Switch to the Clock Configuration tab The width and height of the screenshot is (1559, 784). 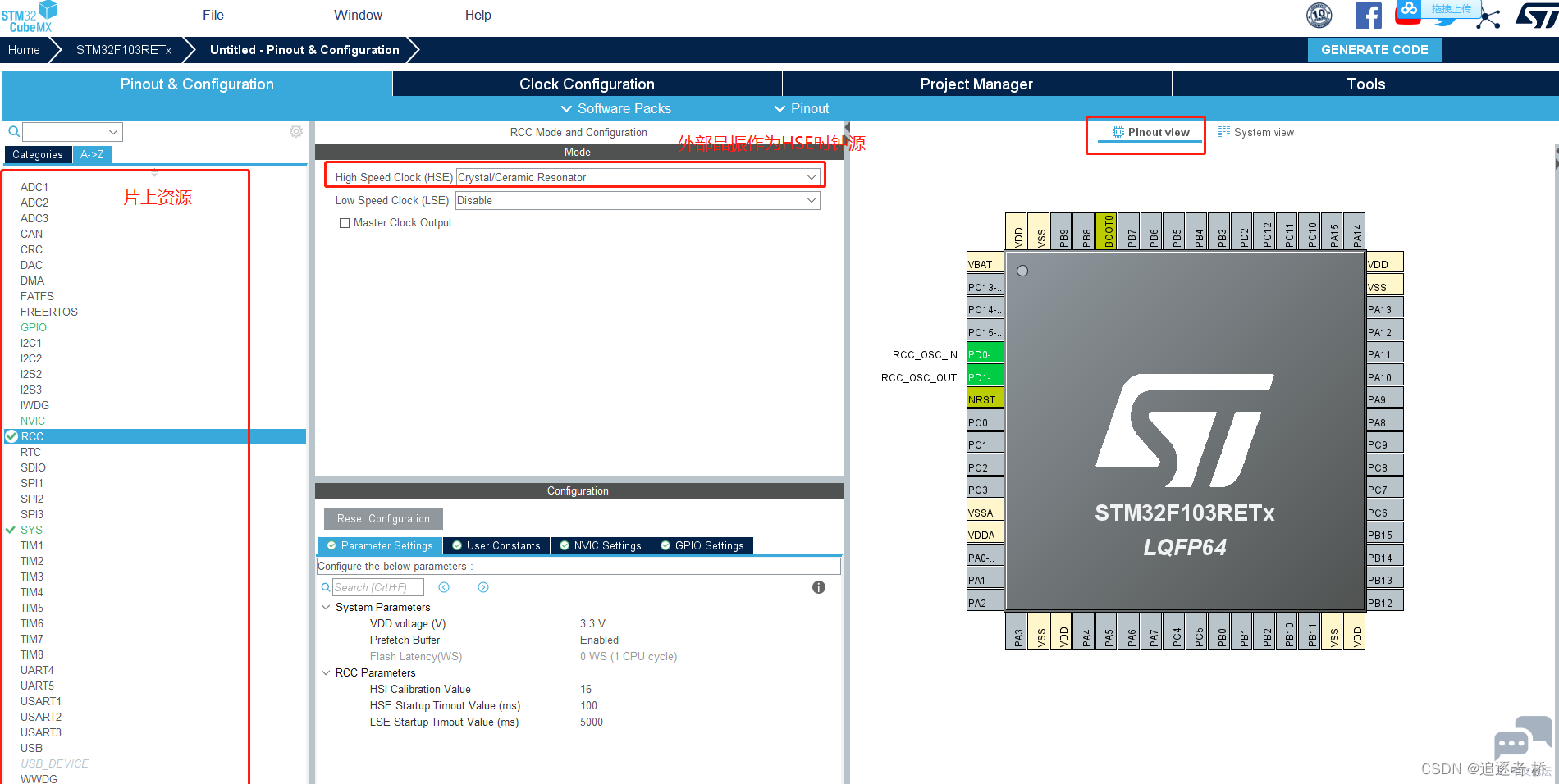587,84
